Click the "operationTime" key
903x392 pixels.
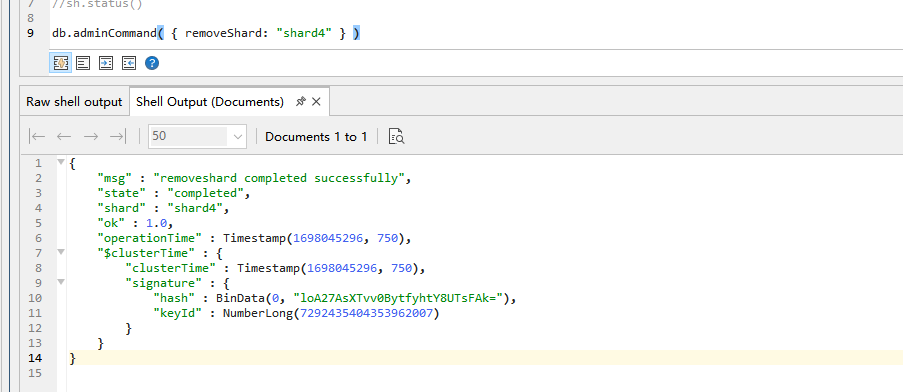(x=150, y=238)
